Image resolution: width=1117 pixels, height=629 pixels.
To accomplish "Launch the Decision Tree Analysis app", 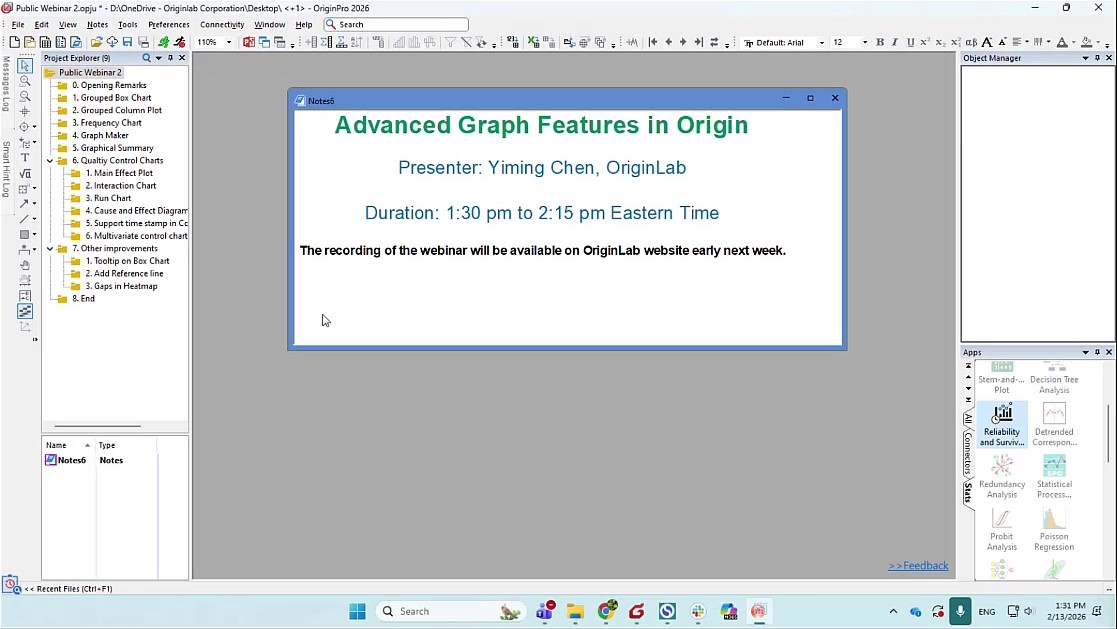I will (x=1054, y=375).
